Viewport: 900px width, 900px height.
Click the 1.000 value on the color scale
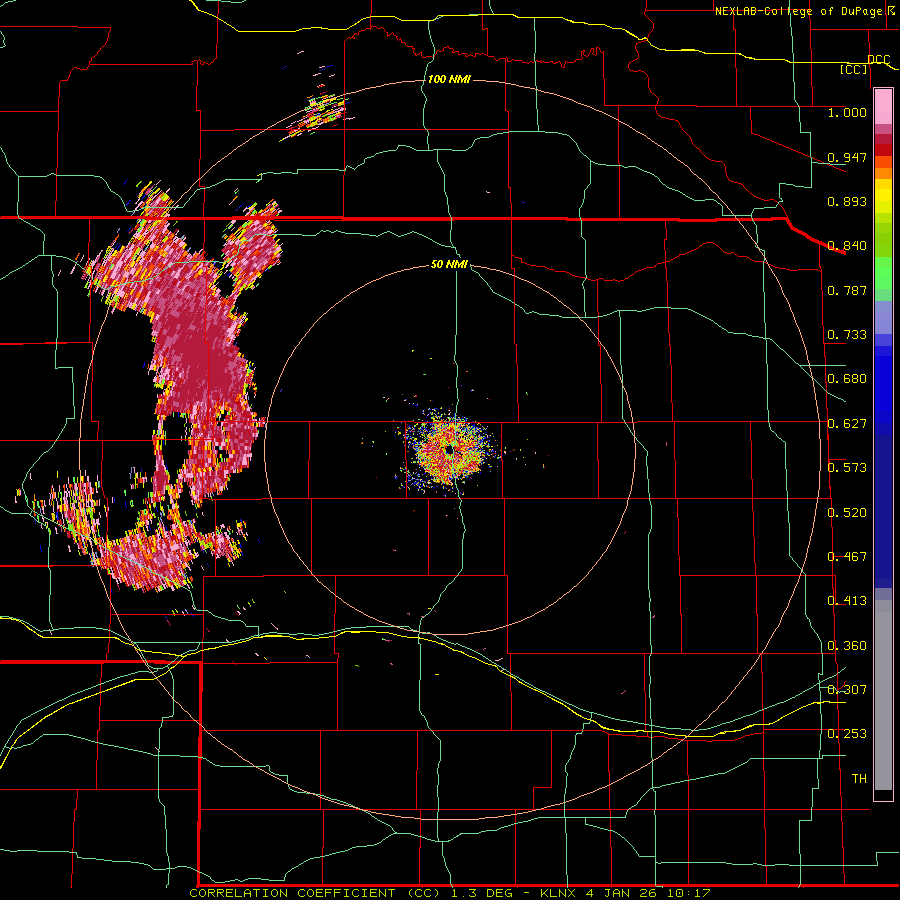point(847,112)
